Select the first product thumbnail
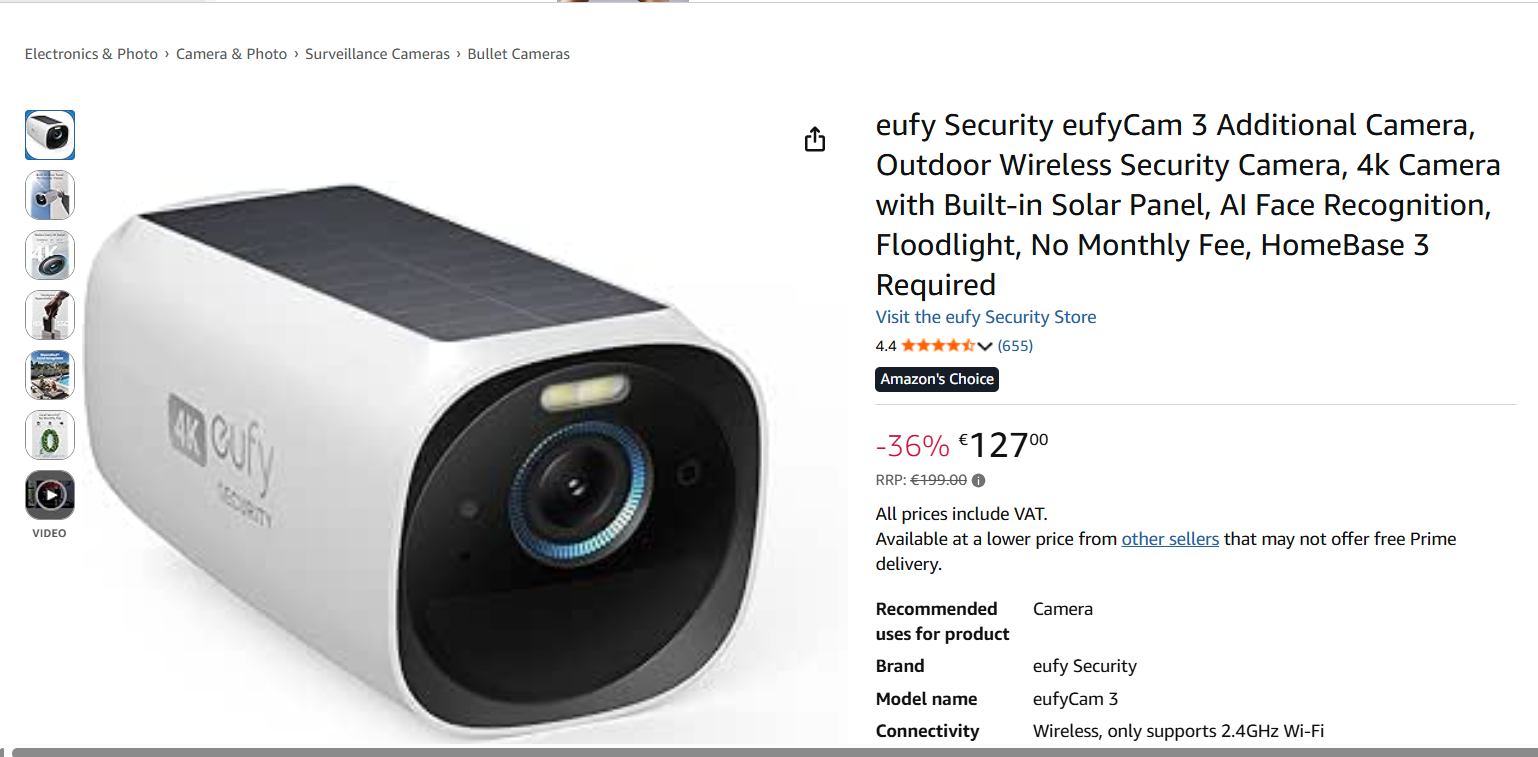This screenshot has height=757, width=1538. (50, 134)
